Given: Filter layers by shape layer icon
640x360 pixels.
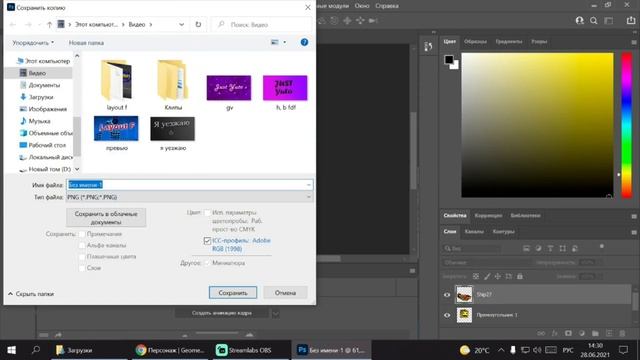Looking at the screenshot, I should tap(562, 248).
